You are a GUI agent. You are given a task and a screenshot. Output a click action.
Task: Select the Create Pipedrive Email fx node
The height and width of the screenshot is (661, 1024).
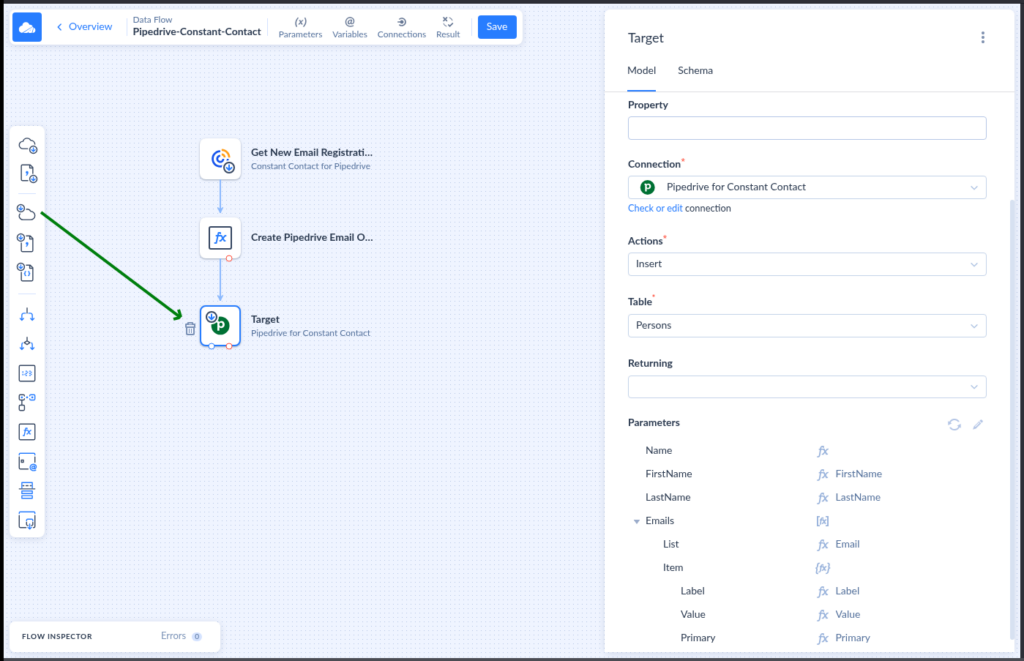click(220, 238)
